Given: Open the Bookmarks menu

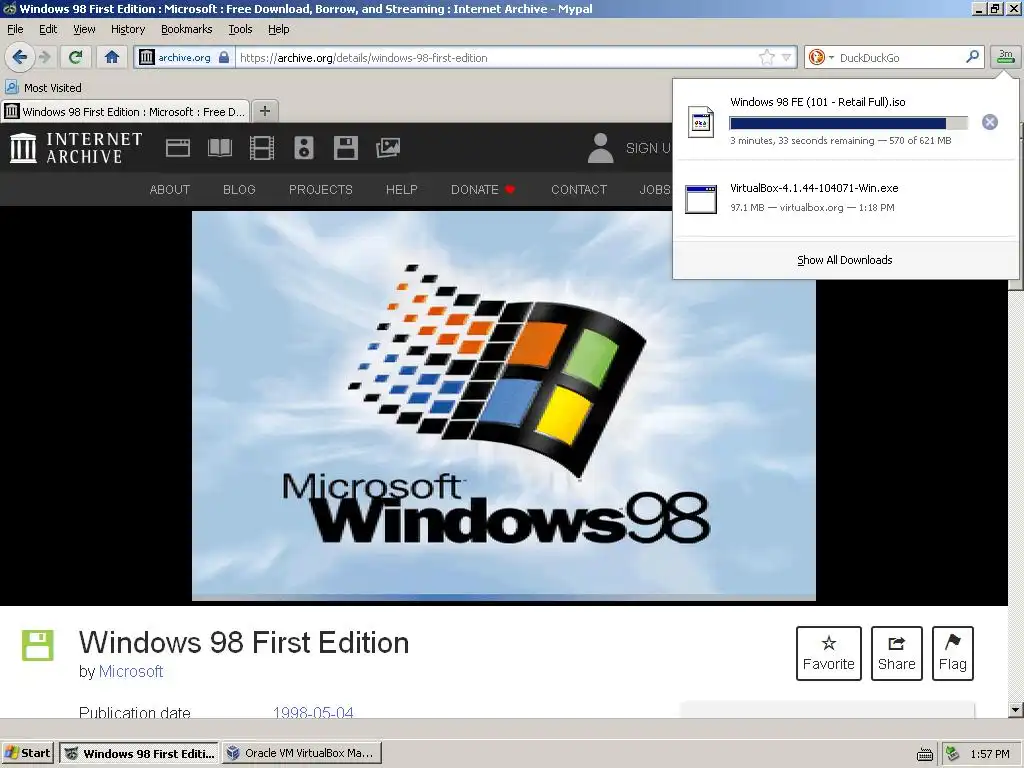Looking at the screenshot, I should point(186,29).
